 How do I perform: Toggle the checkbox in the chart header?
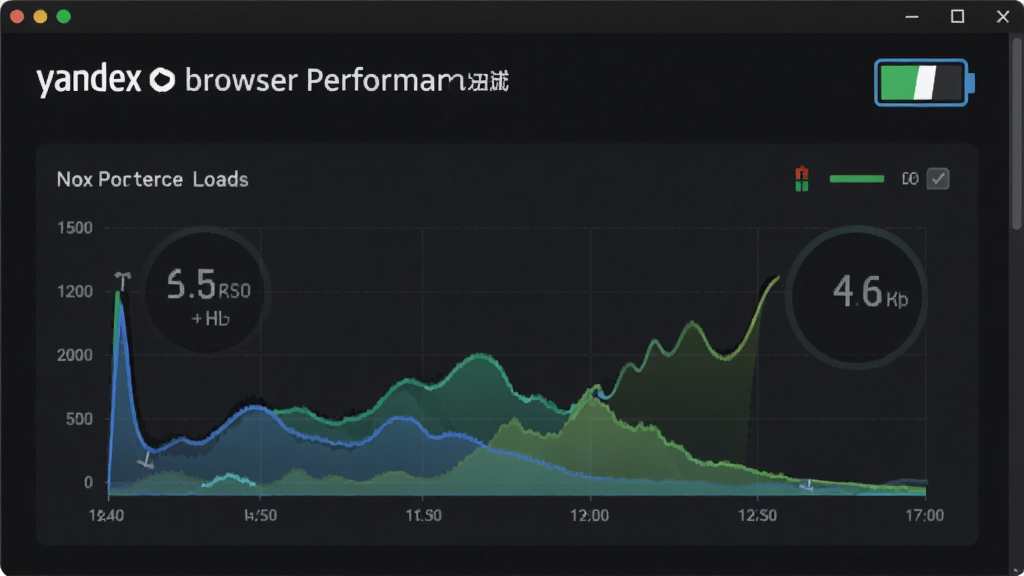tap(938, 178)
